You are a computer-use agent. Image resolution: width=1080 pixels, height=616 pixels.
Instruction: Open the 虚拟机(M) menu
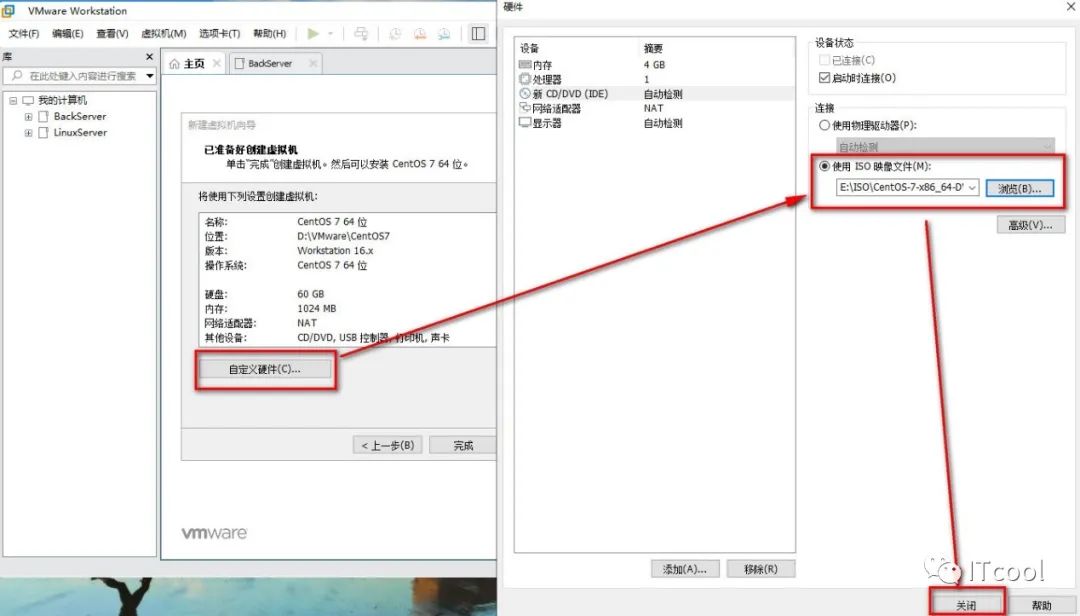164,33
